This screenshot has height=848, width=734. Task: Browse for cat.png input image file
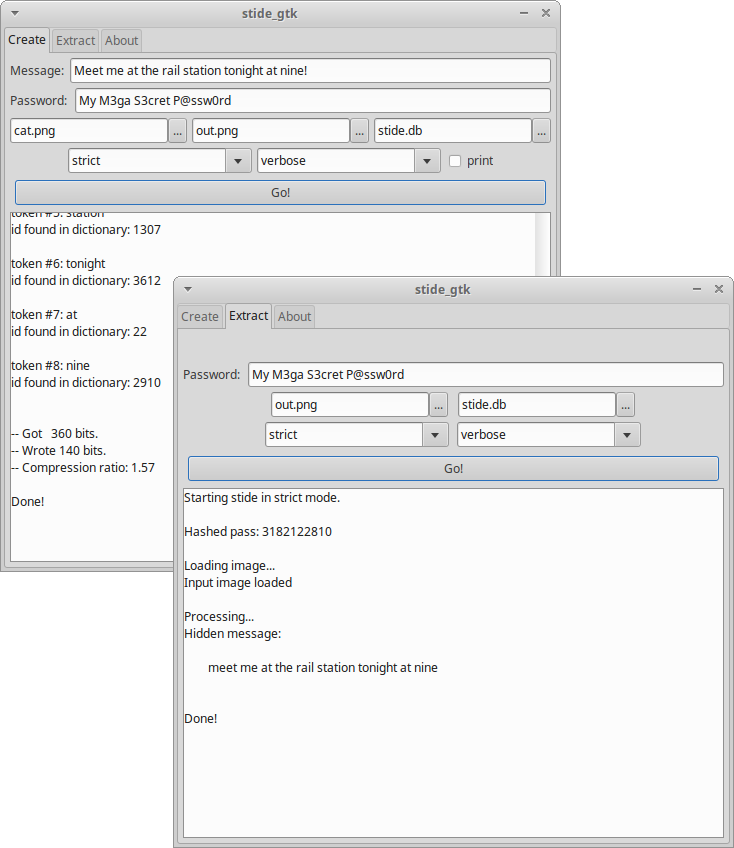177,131
